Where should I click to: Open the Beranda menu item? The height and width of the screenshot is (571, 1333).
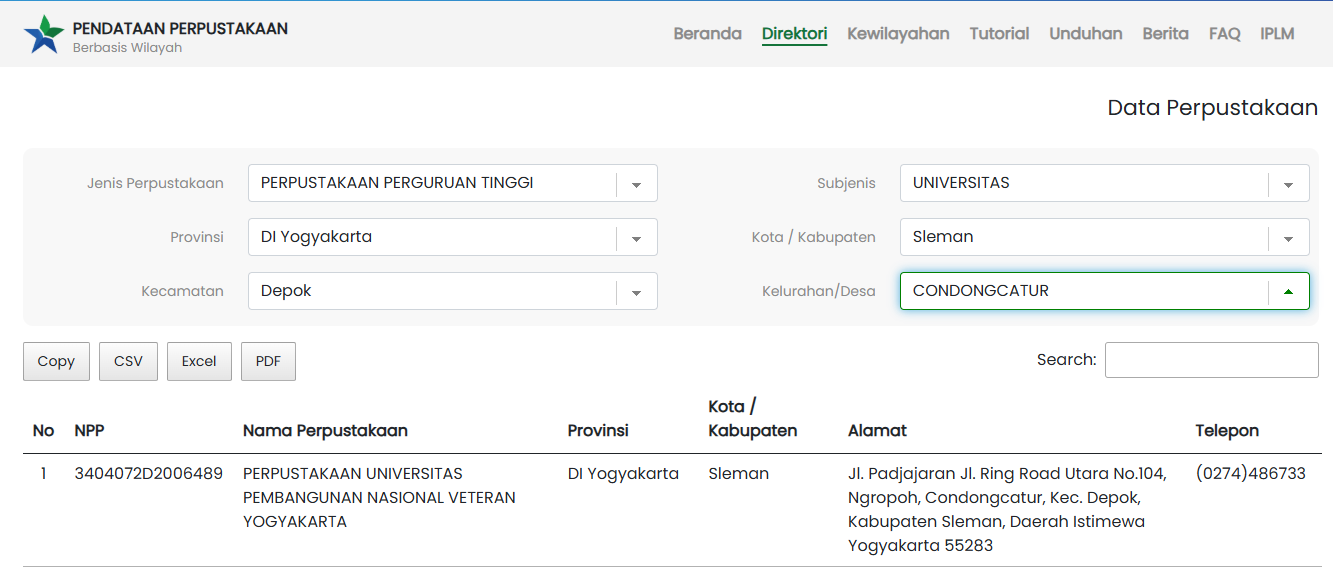tap(707, 34)
